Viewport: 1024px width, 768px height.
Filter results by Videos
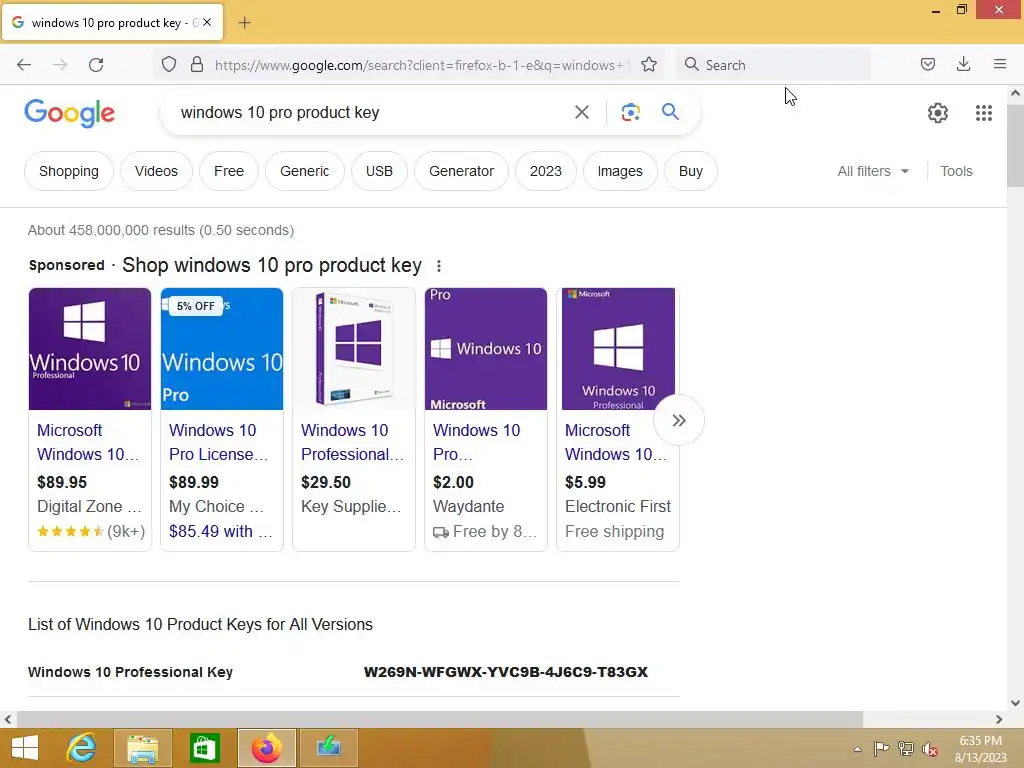(x=156, y=171)
